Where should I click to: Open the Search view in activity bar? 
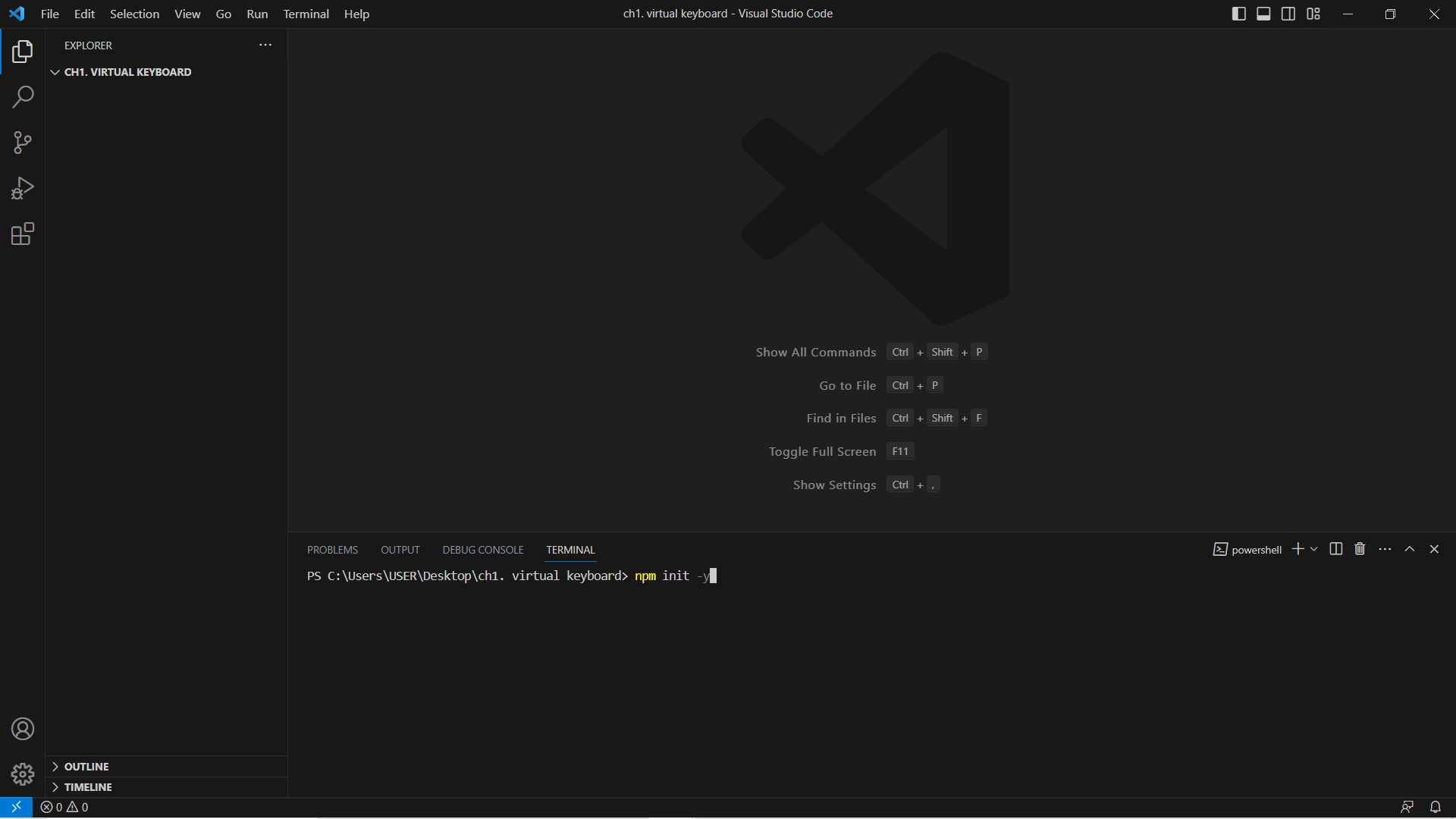pyautogui.click(x=23, y=97)
